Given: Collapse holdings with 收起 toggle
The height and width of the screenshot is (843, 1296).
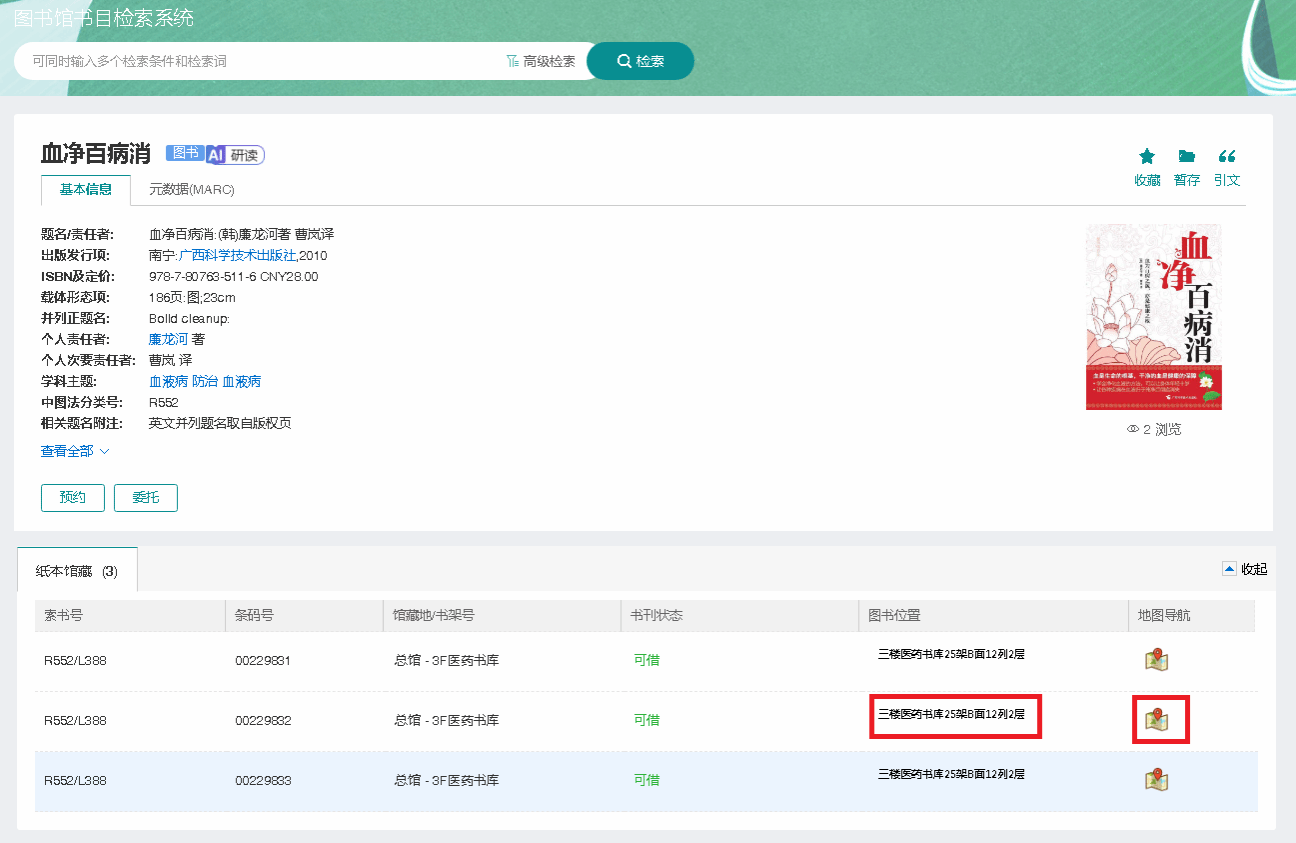Looking at the screenshot, I should pos(1245,569).
